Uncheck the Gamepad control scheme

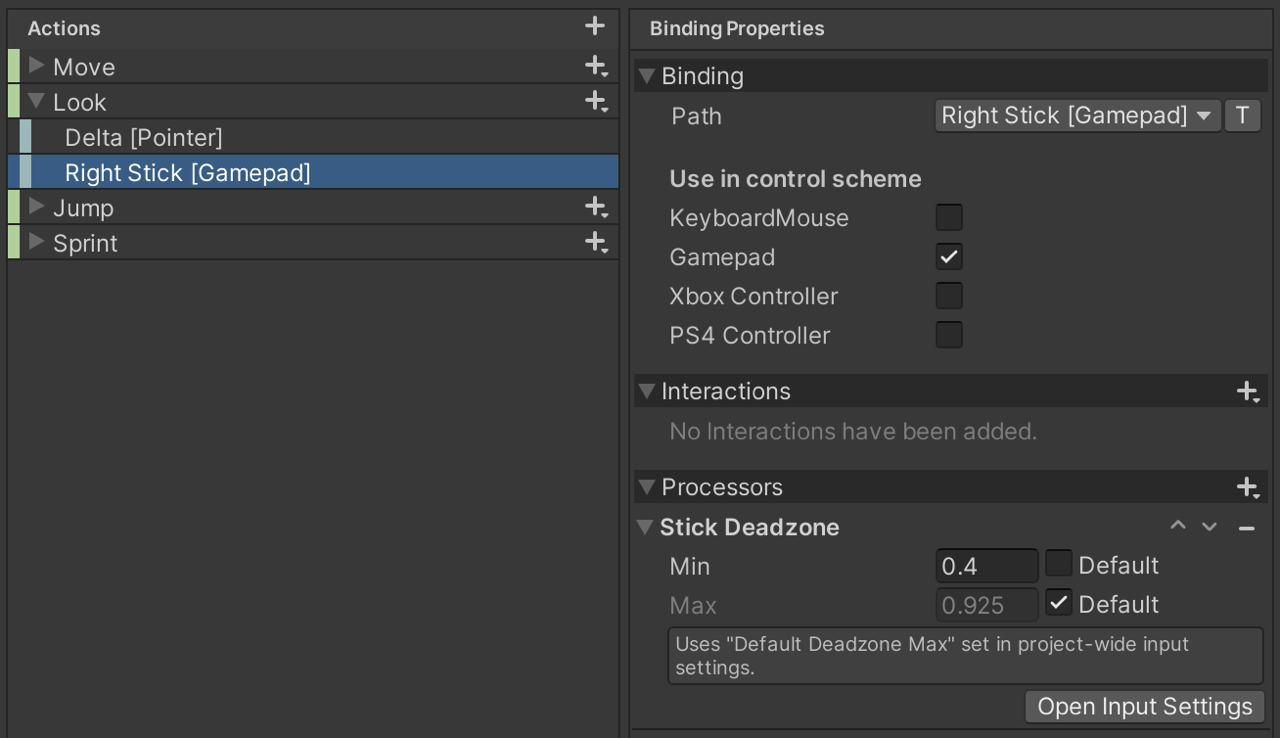(948, 256)
